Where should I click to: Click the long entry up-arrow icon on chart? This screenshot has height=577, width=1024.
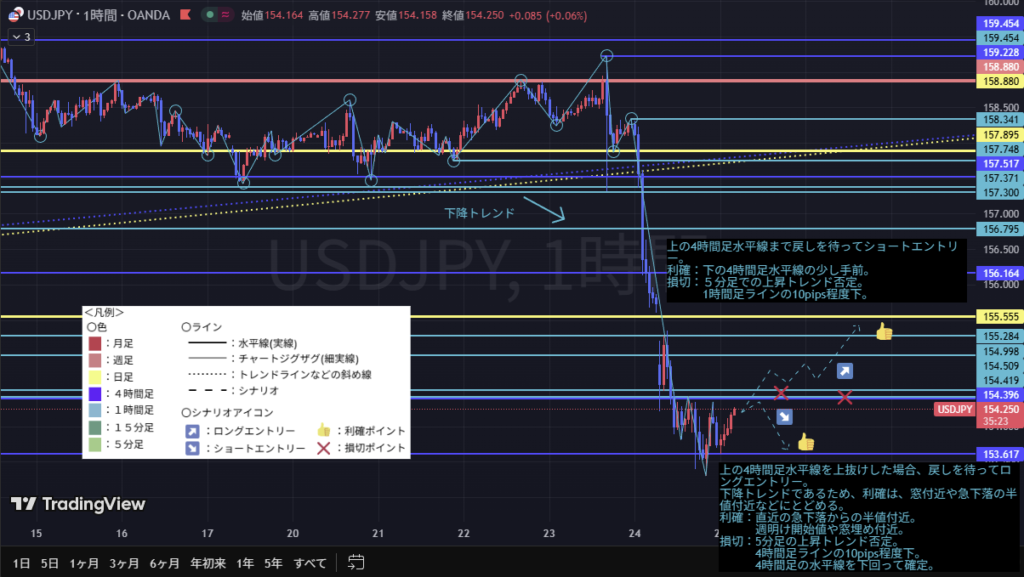tap(845, 371)
